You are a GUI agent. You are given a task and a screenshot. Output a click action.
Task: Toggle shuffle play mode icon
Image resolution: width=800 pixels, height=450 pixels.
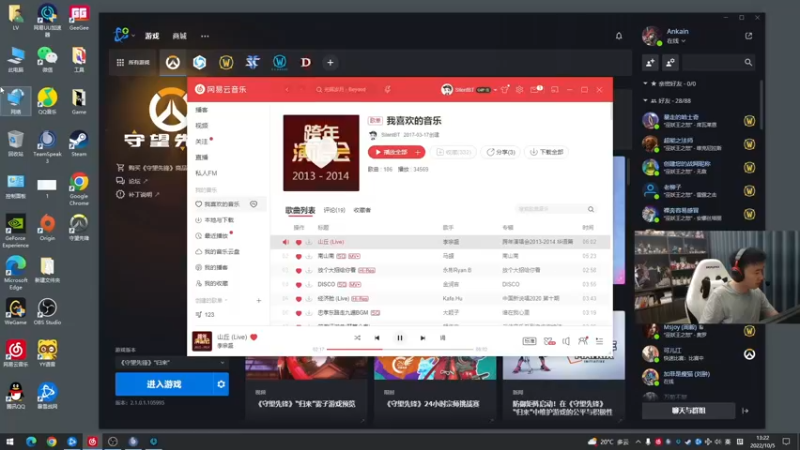(357, 338)
